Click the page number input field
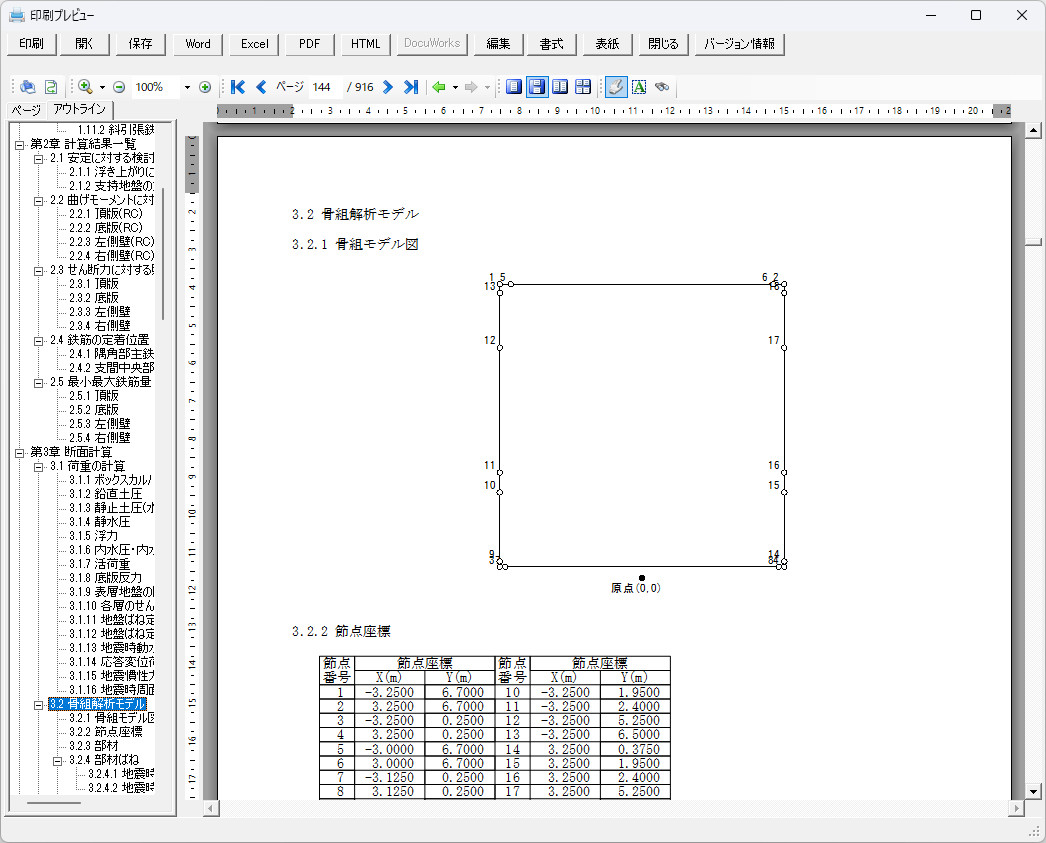Image resolution: width=1046 pixels, height=843 pixels. point(322,87)
